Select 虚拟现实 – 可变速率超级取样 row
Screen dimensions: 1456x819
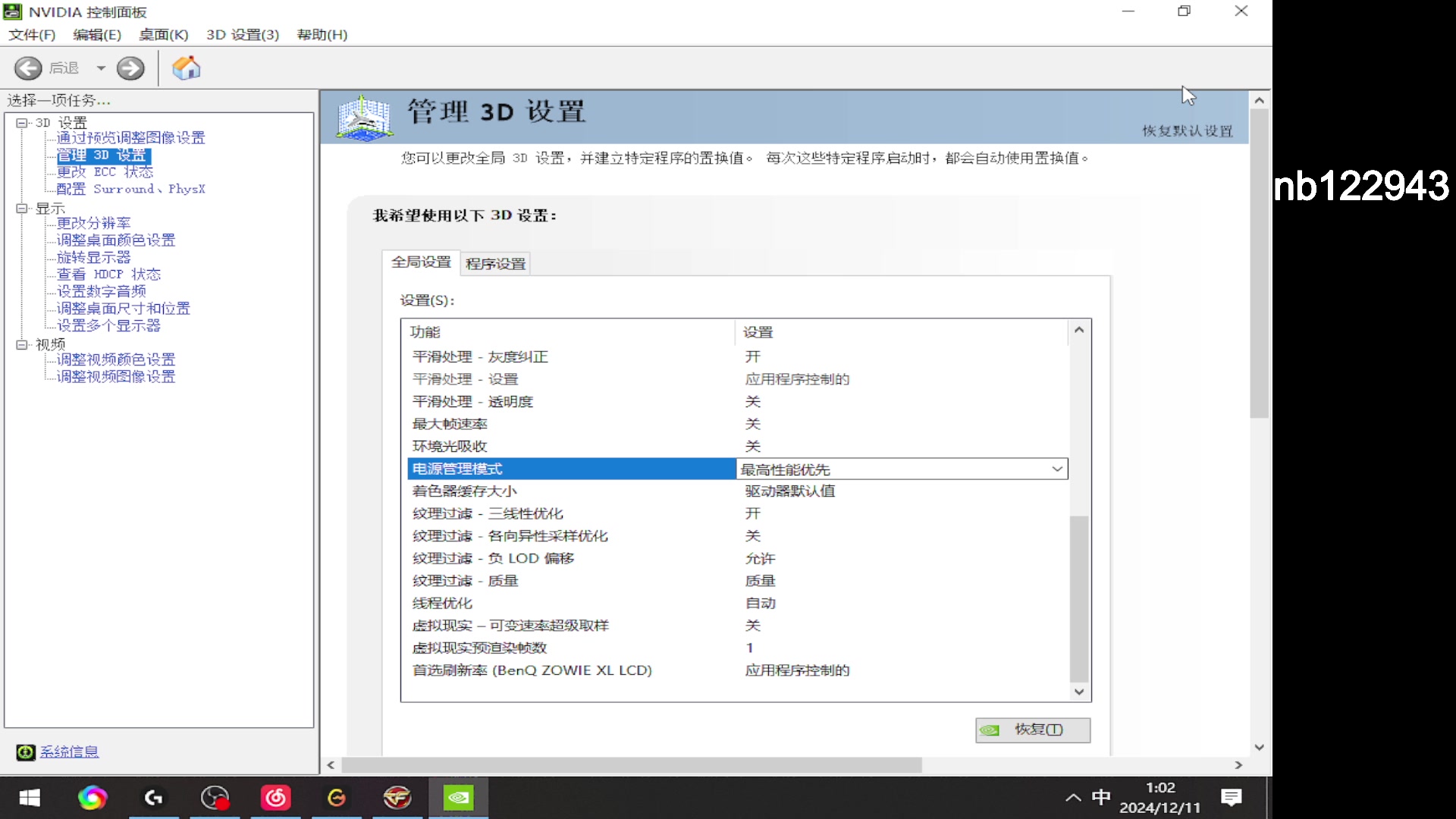point(737,626)
